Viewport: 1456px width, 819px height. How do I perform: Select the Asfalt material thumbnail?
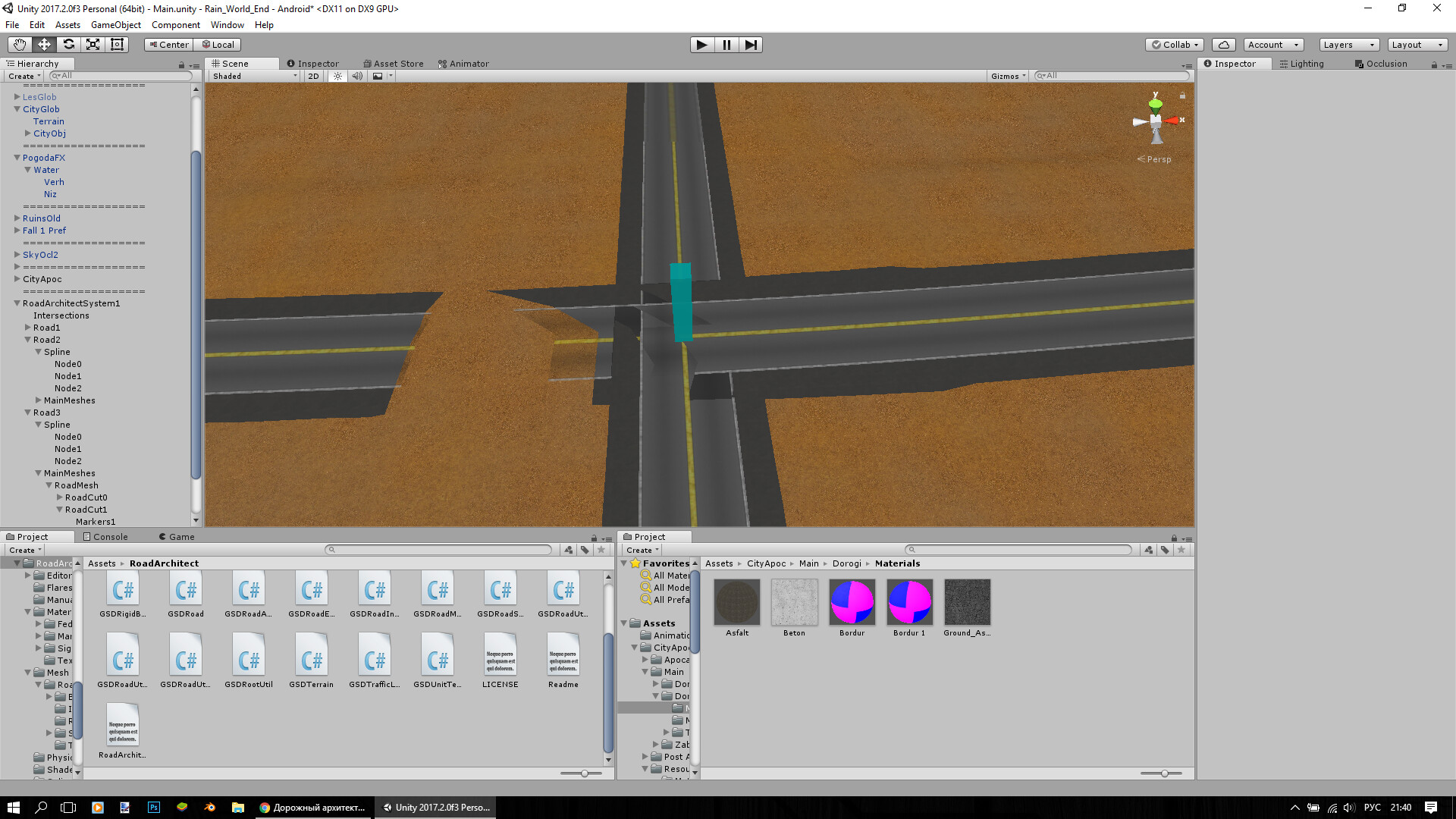736,603
